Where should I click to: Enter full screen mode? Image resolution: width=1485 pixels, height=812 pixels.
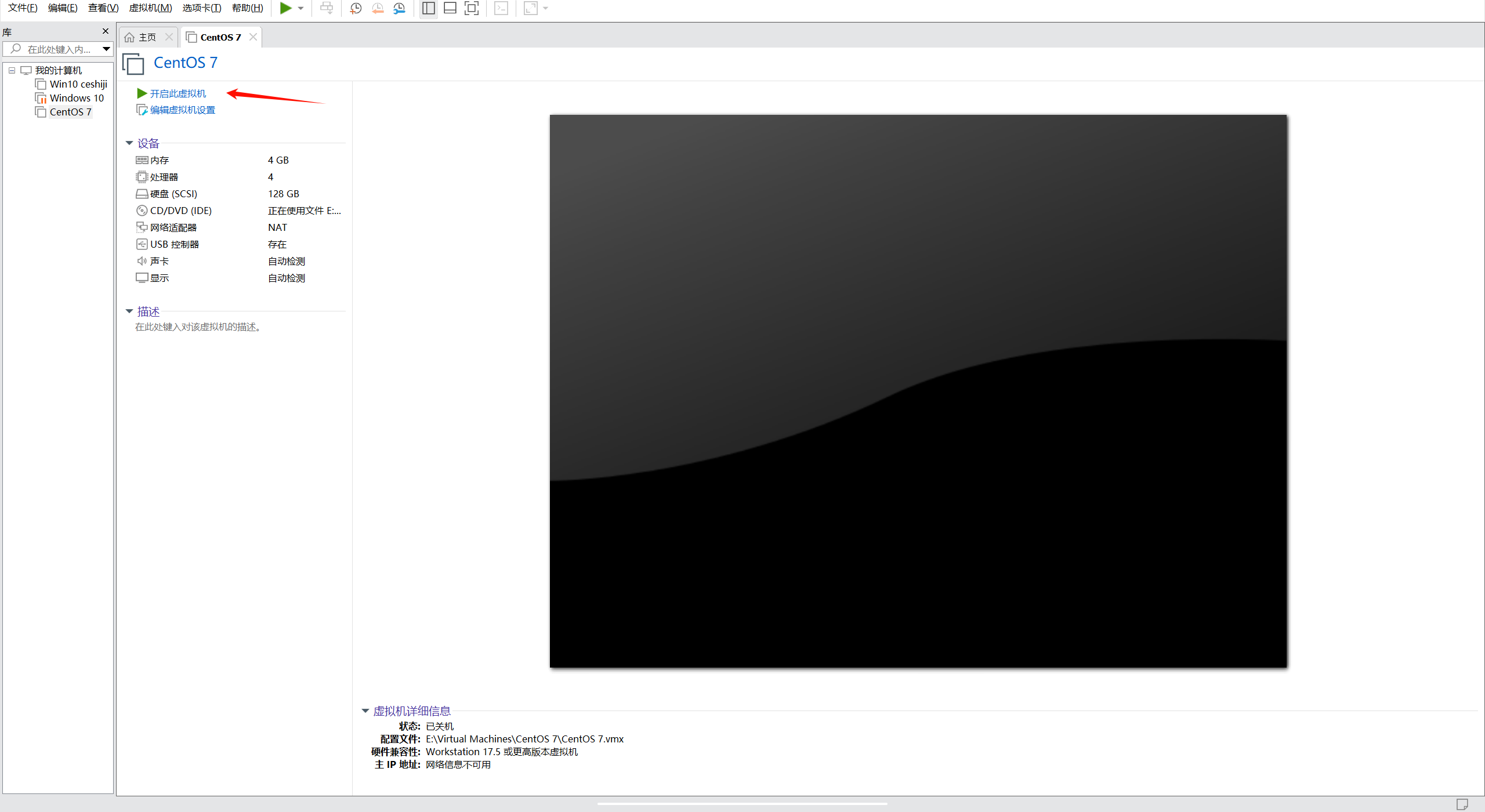pos(472,8)
